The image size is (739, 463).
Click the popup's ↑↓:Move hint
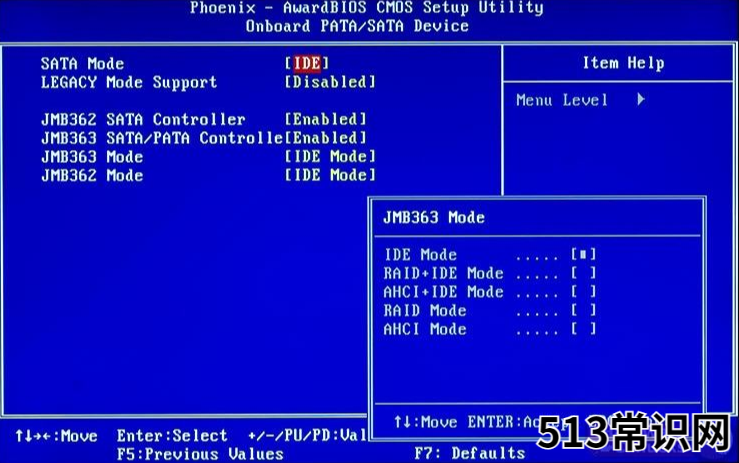pyautogui.click(x=426, y=422)
